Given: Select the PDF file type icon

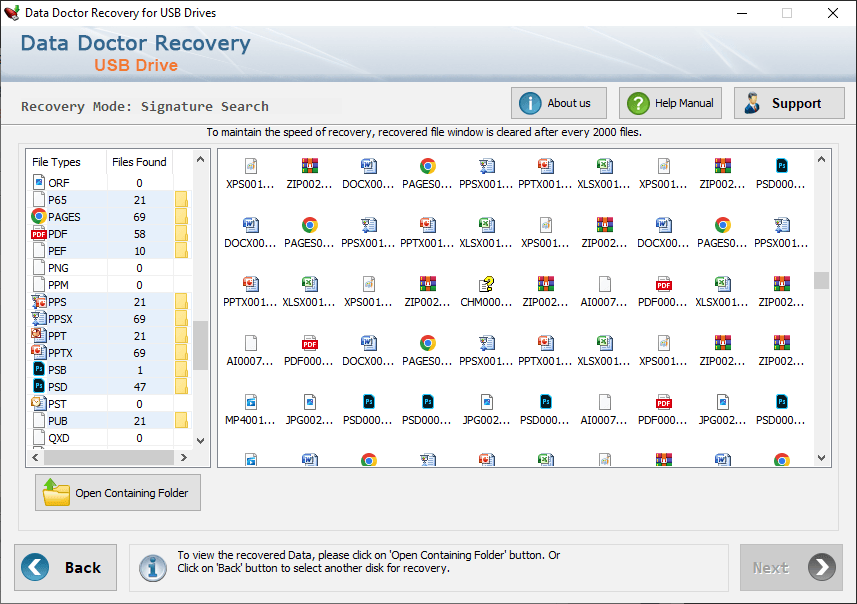Looking at the screenshot, I should pos(38,234).
